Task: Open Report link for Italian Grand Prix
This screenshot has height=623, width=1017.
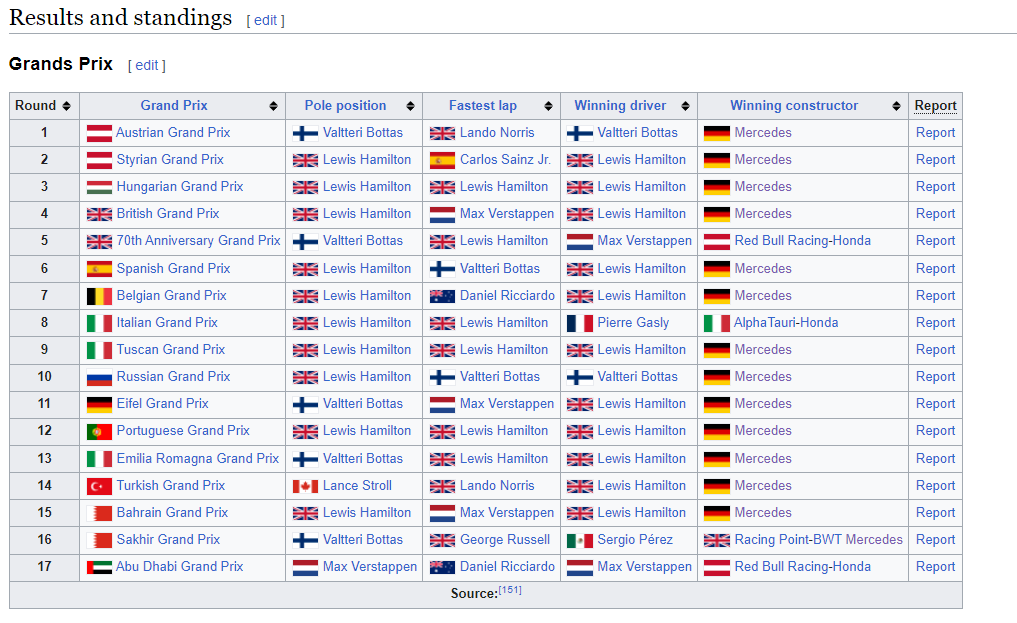Action: [935, 322]
